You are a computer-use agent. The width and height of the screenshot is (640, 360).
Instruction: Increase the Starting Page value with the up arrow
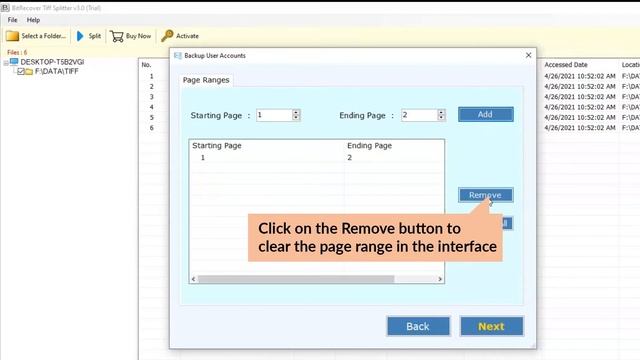296,112
